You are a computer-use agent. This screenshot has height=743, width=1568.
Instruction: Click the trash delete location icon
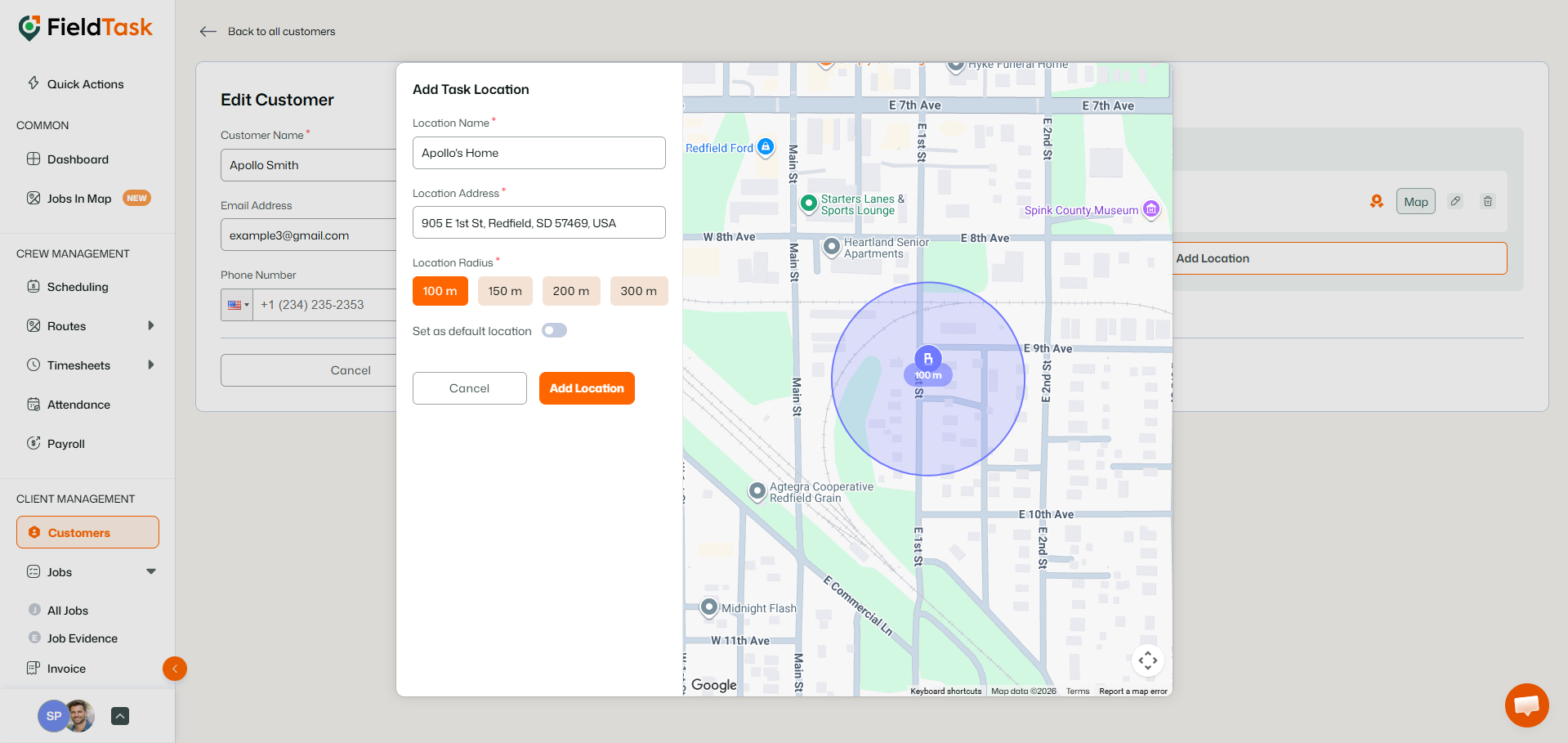pyautogui.click(x=1488, y=201)
